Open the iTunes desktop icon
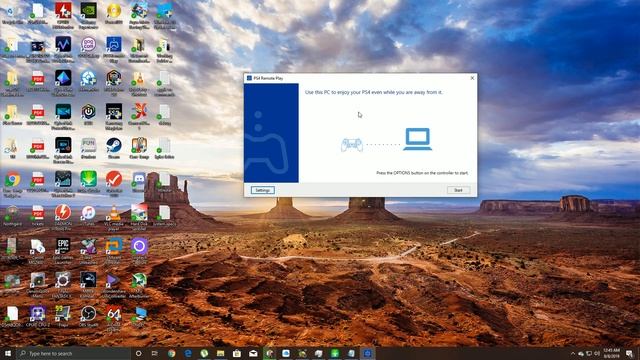 (88, 216)
